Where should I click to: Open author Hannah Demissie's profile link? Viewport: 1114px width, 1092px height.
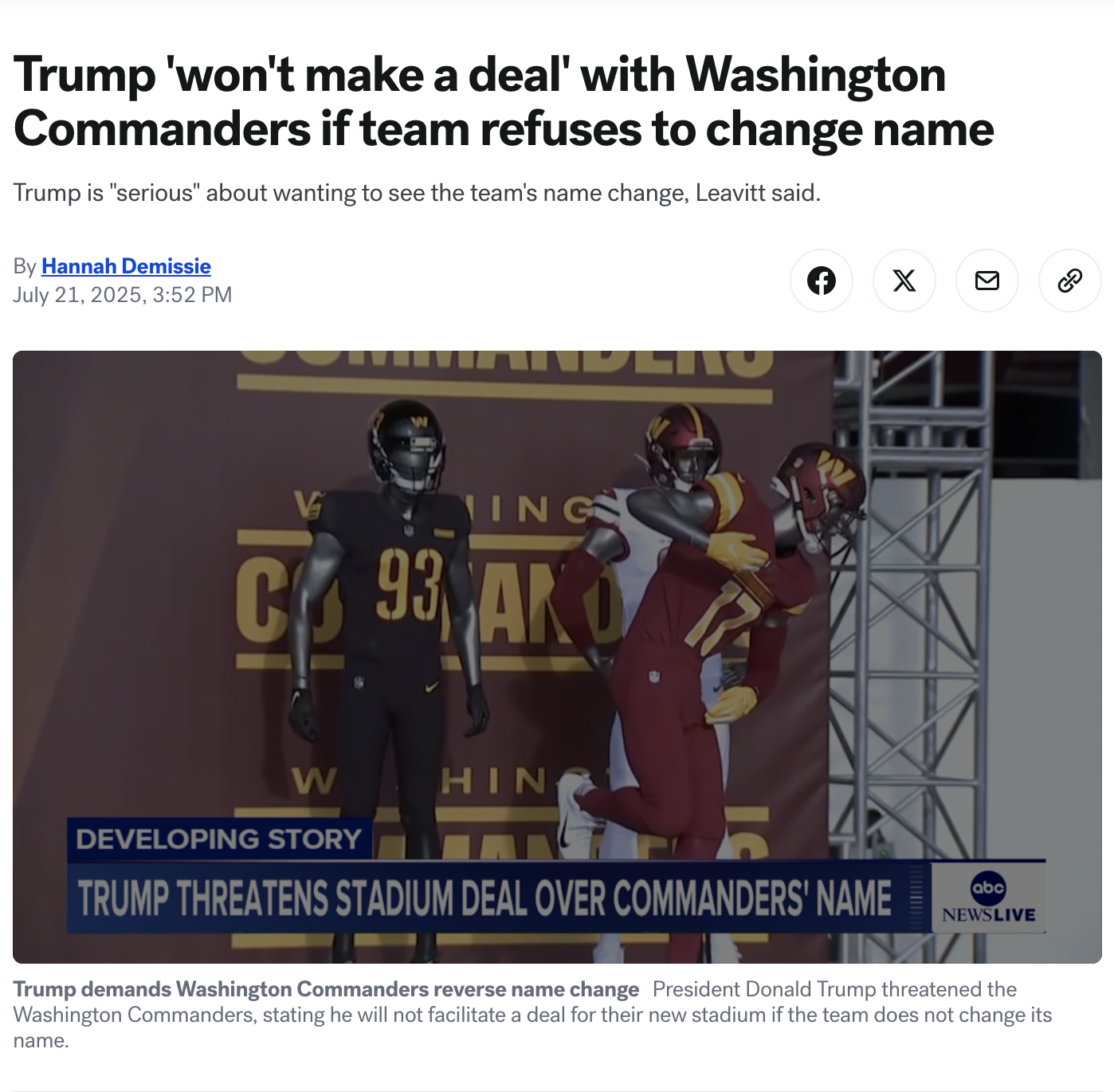pyautogui.click(x=126, y=266)
